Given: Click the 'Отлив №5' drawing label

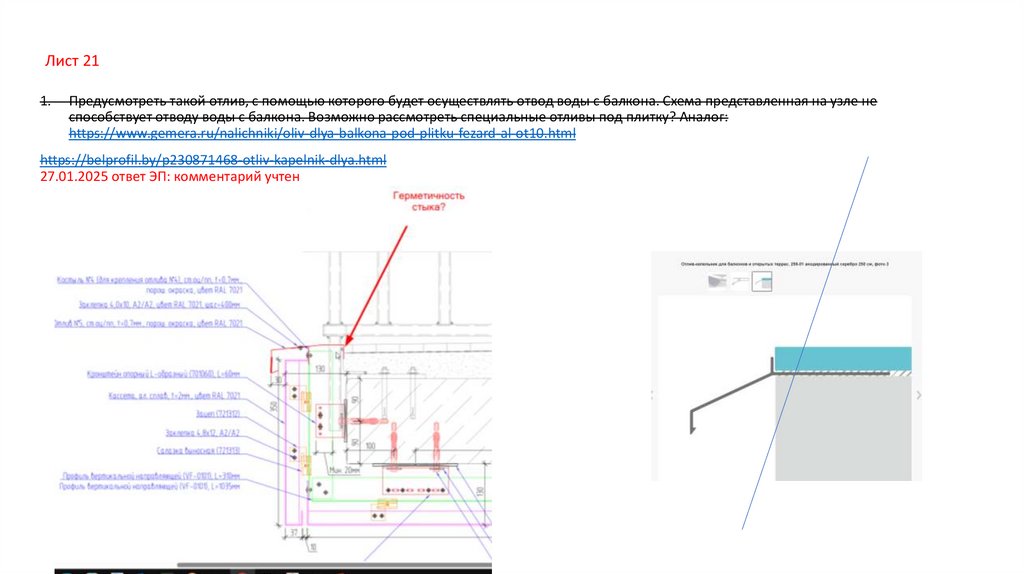Looking at the screenshot, I should tap(149, 323).
